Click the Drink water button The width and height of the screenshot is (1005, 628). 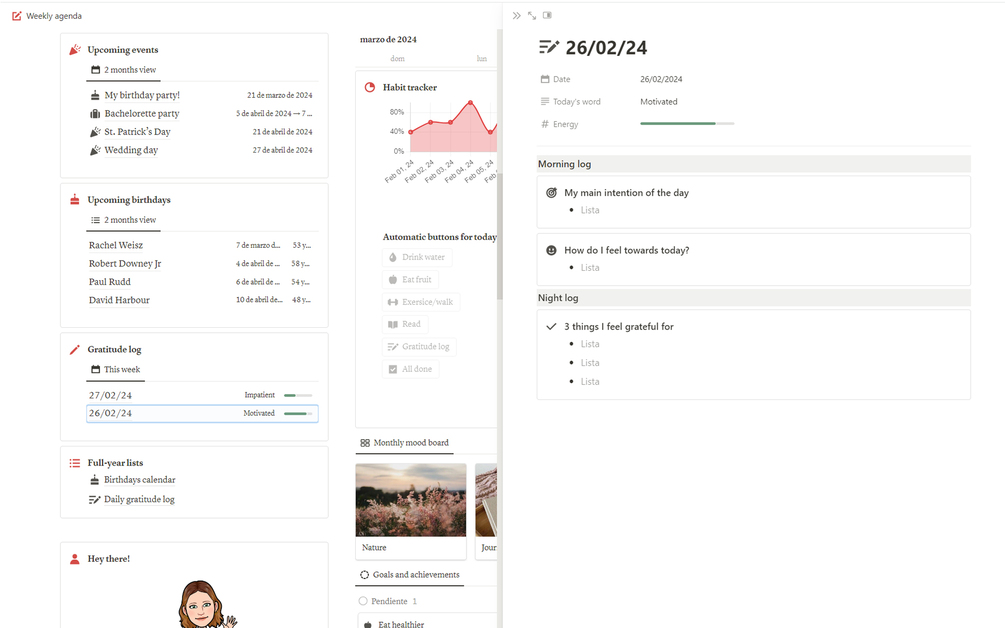click(x=417, y=257)
